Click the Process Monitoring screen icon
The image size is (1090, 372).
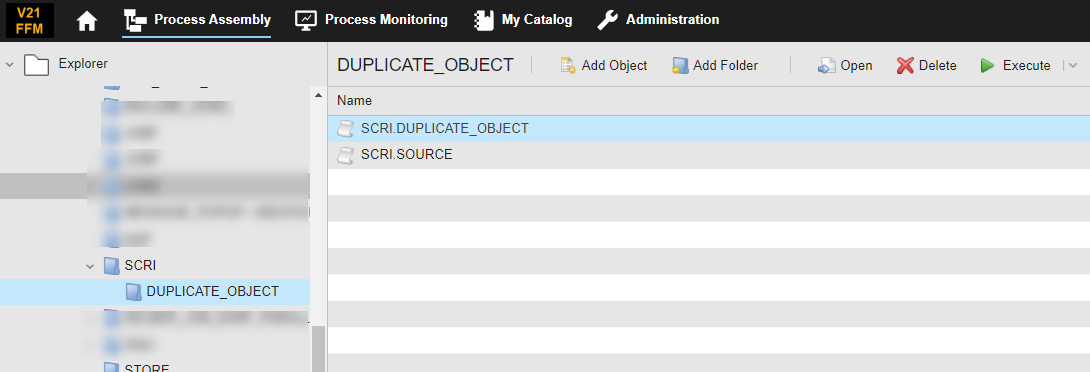pyautogui.click(x=306, y=20)
